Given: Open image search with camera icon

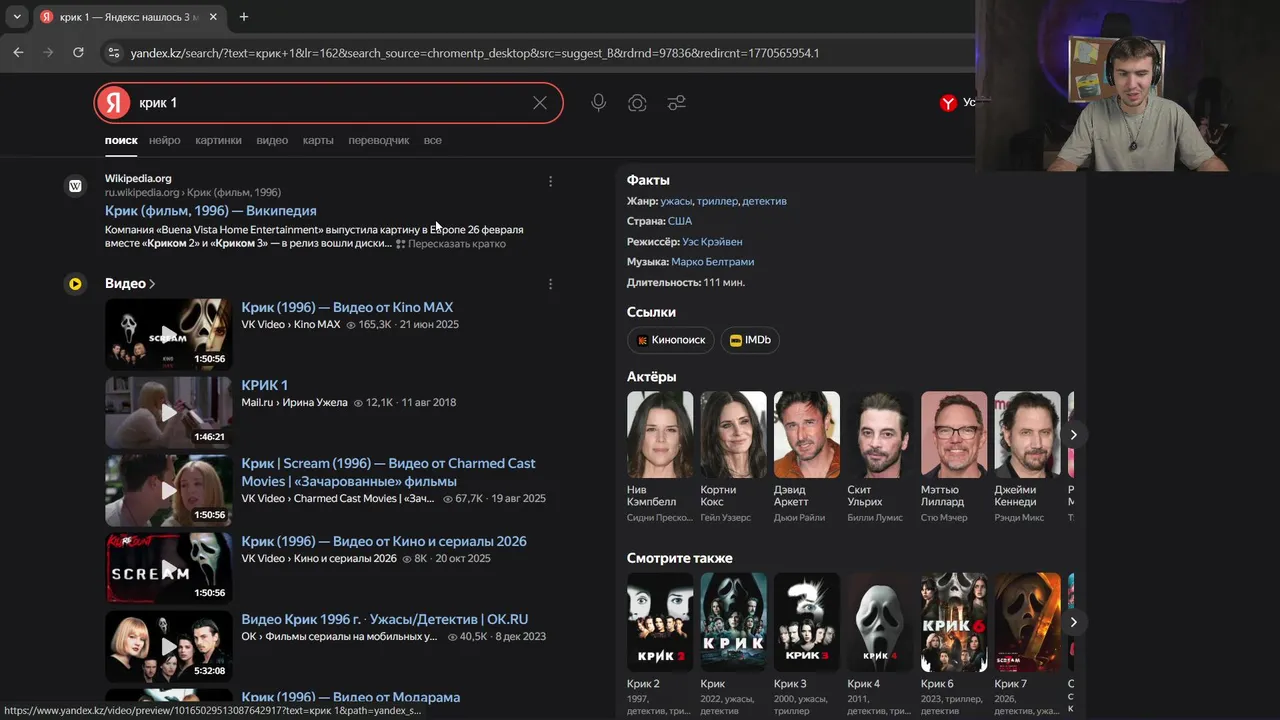Looking at the screenshot, I should pos(637,103).
